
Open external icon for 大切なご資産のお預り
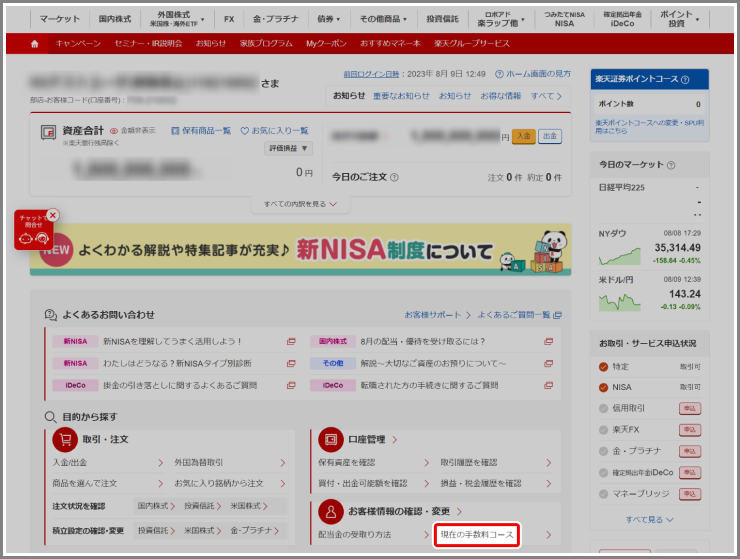tap(548, 364)
